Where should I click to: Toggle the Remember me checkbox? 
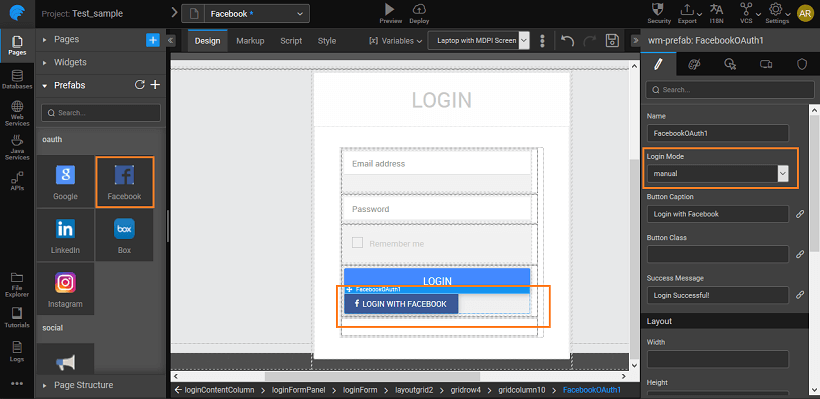click(358, 243)
